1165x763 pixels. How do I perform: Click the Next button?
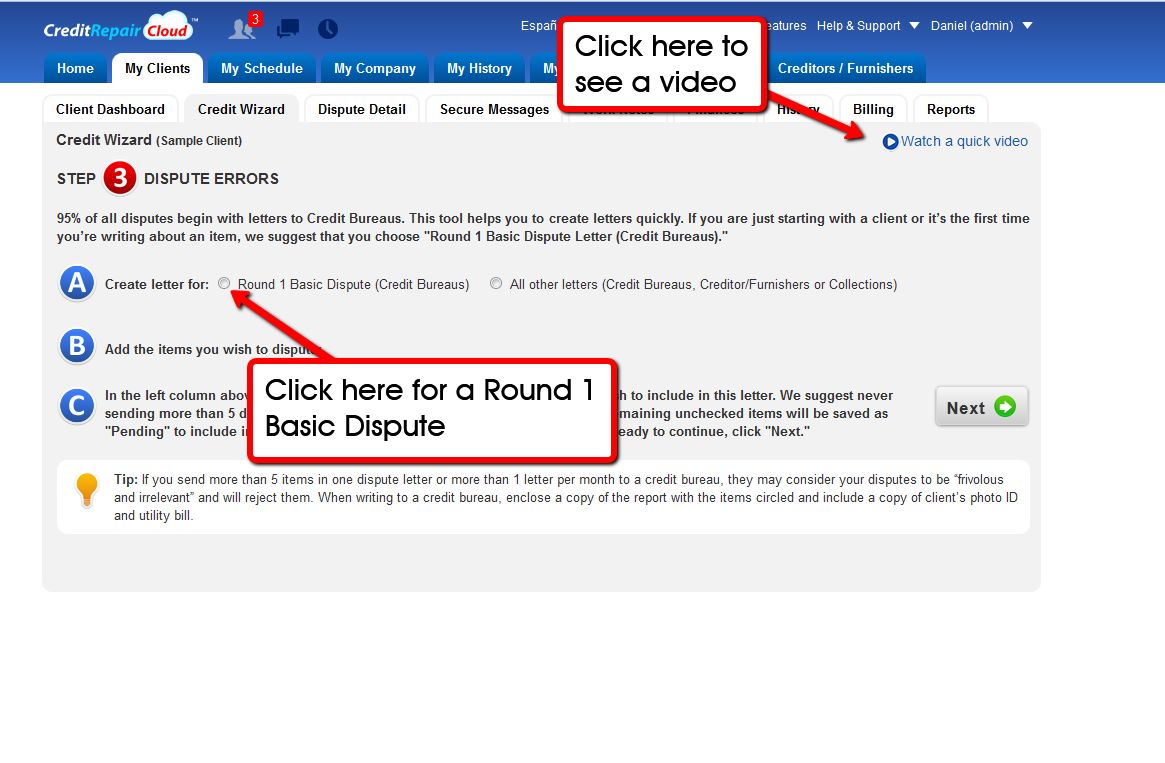coord(981,406)
